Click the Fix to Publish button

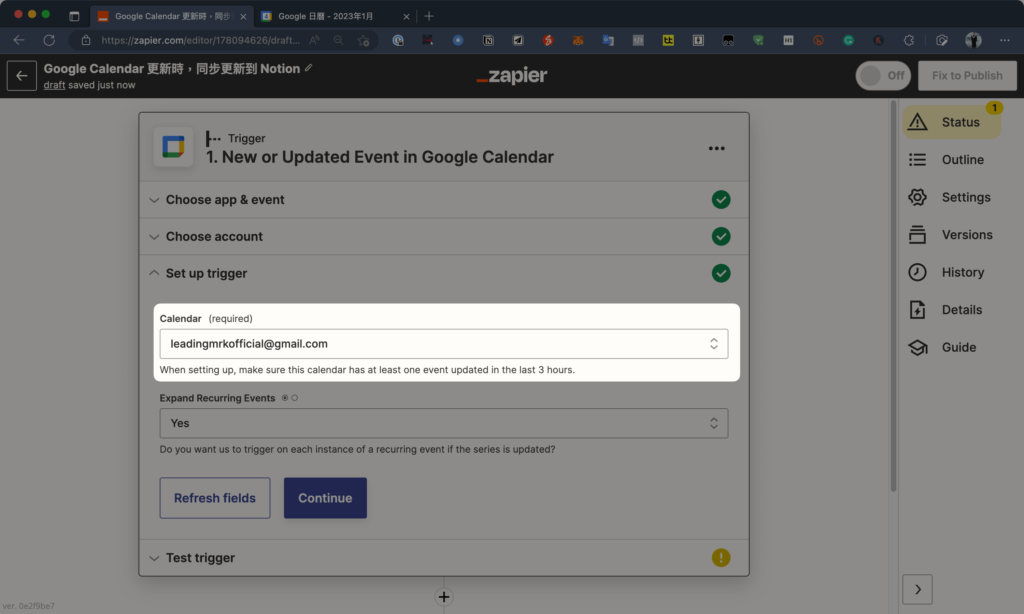click(x=967, y=76)
